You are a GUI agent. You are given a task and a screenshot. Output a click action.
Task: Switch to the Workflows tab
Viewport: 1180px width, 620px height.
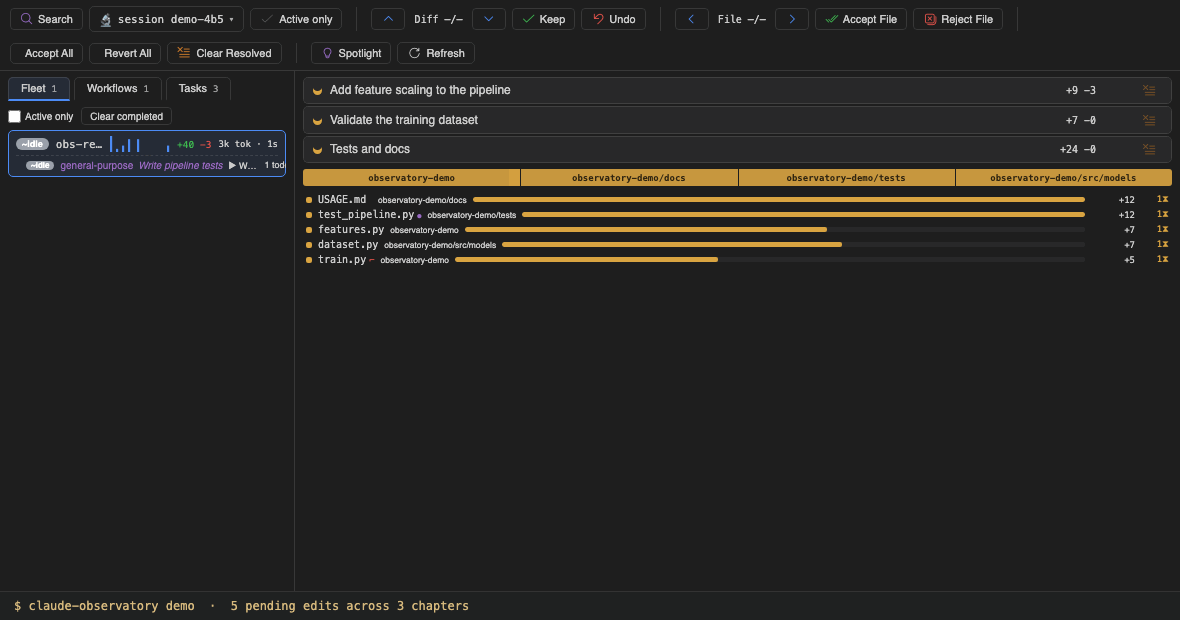pyautogui.click(x=117, y=89)
